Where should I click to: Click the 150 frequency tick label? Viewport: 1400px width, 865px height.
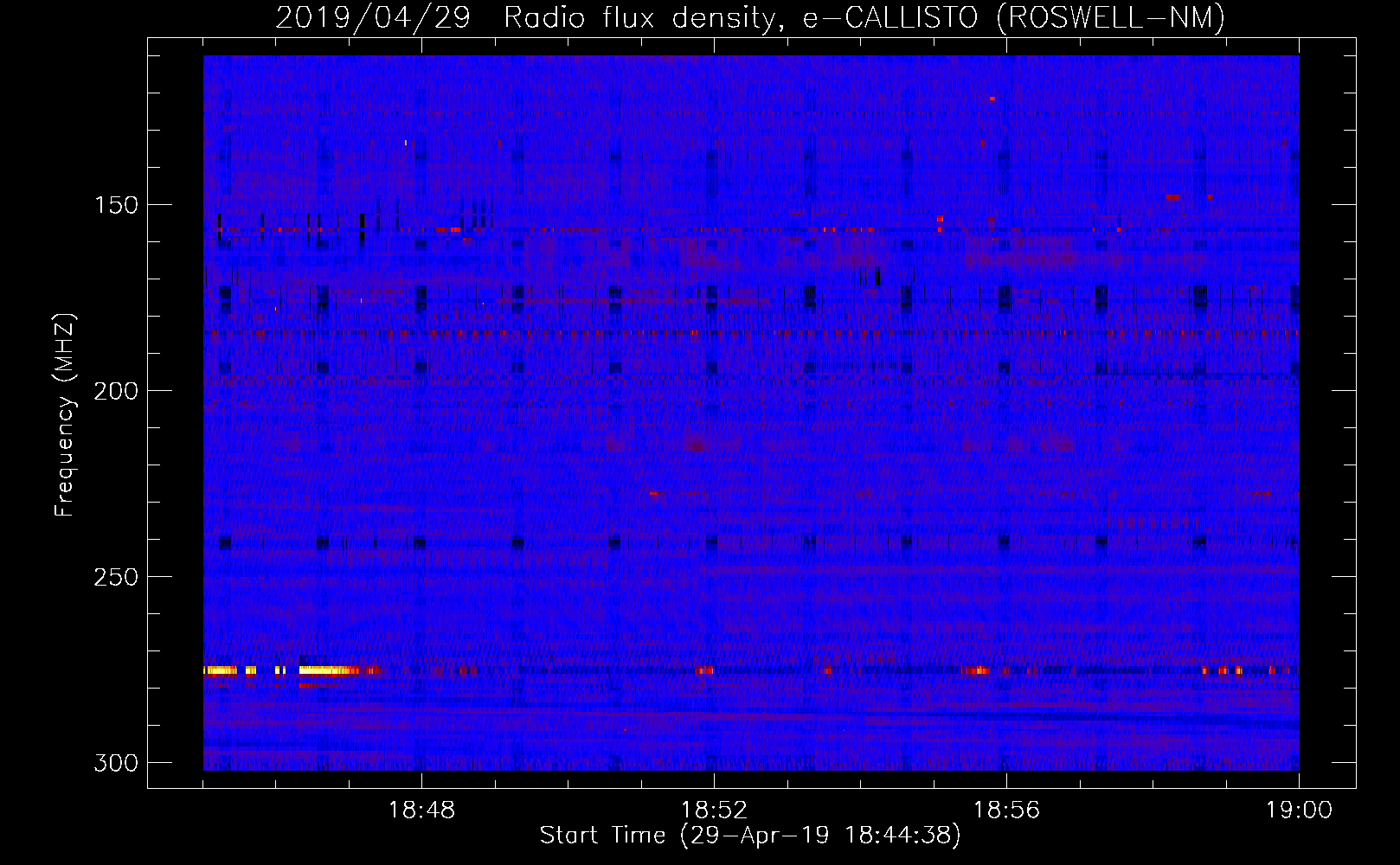coord(116,205)
